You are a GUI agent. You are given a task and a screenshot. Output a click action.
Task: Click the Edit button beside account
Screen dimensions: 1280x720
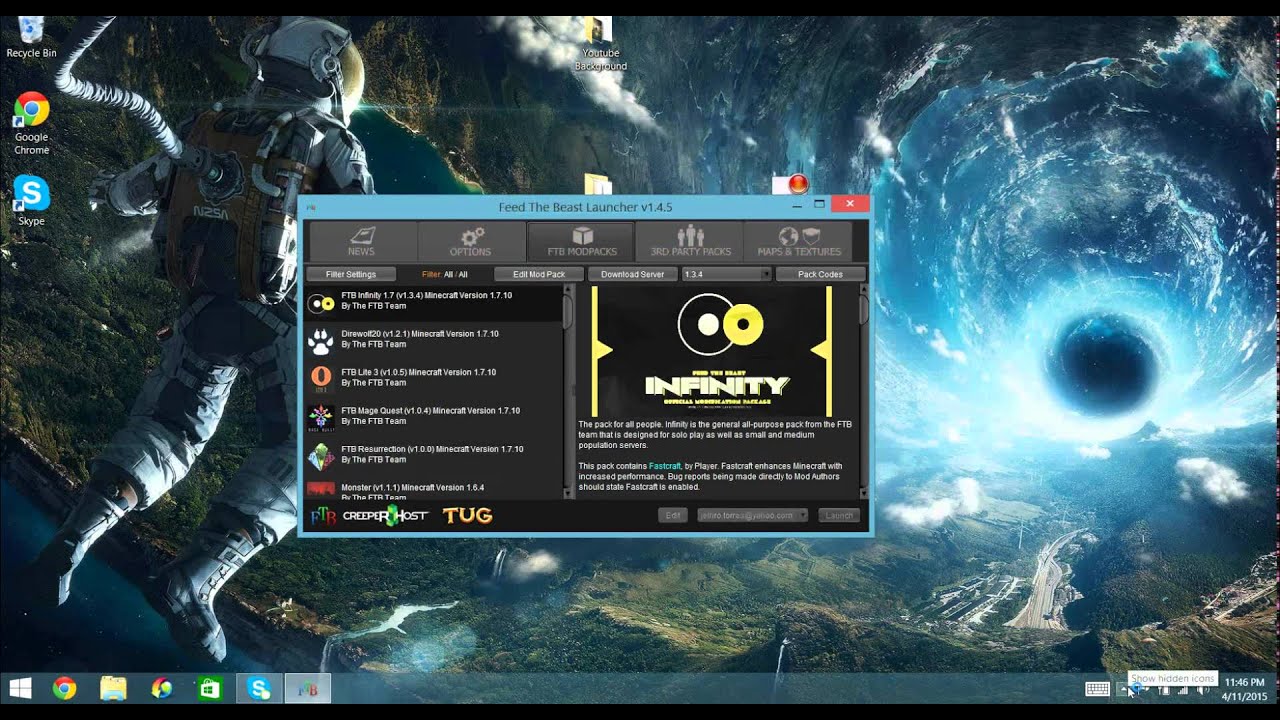[x=673, y=515]
